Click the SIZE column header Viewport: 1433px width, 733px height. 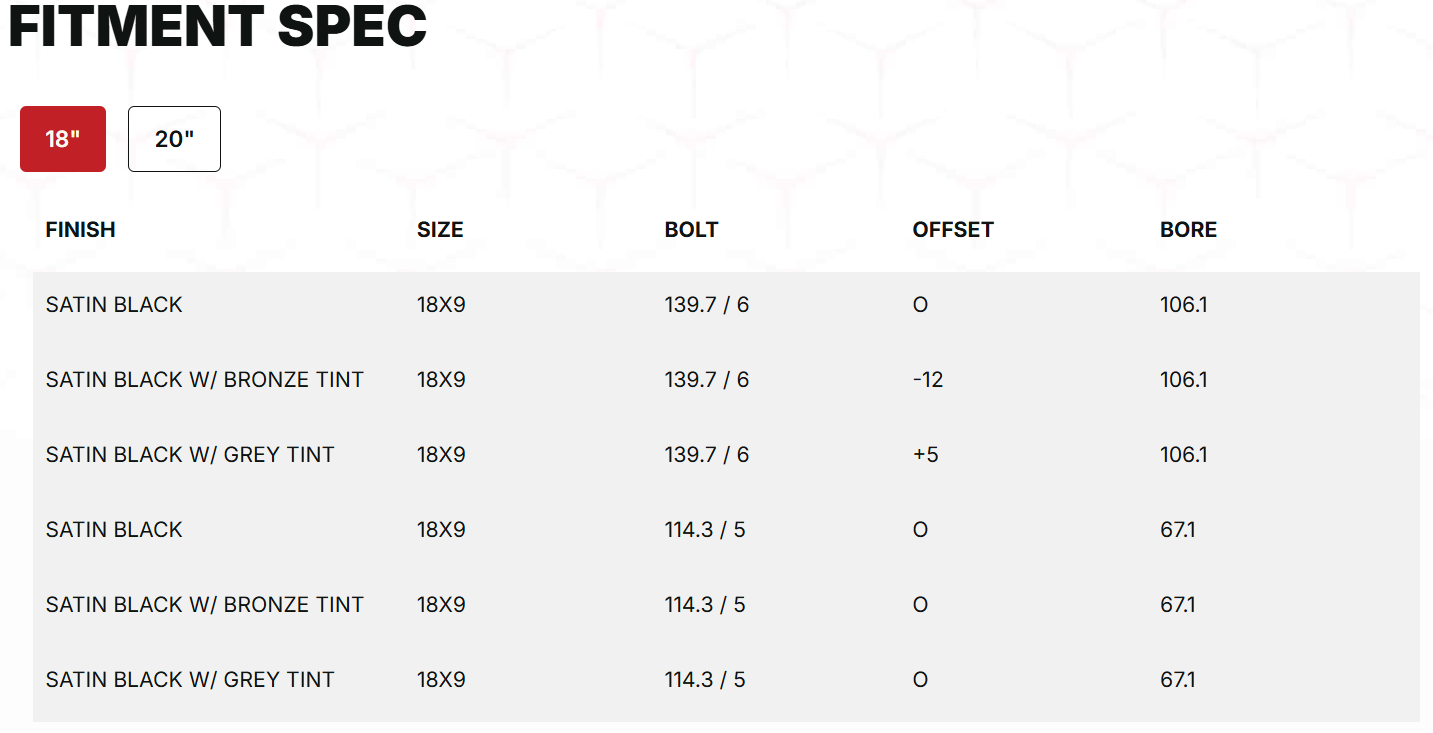[x=440, y=230]
